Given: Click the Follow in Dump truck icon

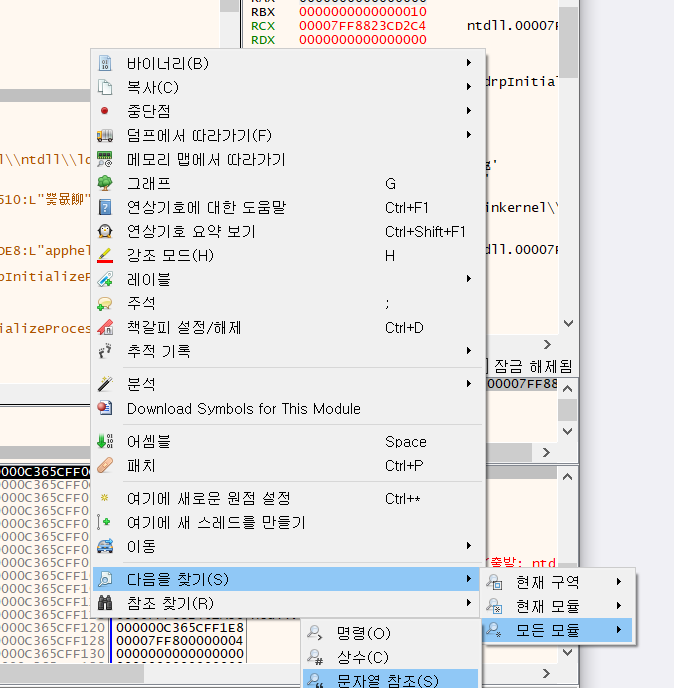Looking at the screenshot, I should click(x=105, y=135).
